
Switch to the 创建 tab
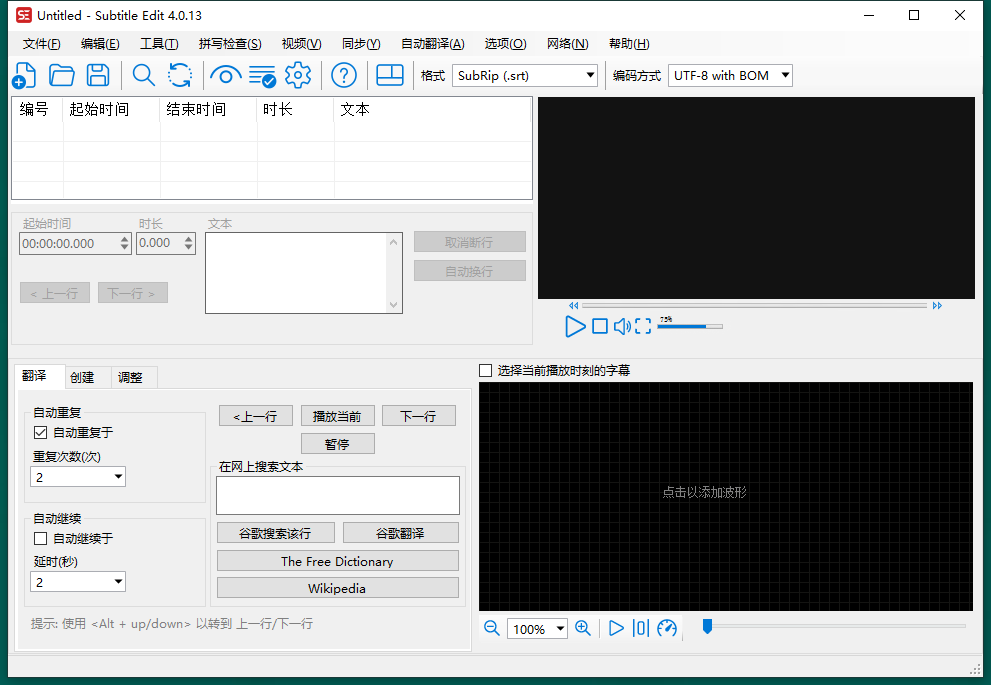click(x=82, y=377)
